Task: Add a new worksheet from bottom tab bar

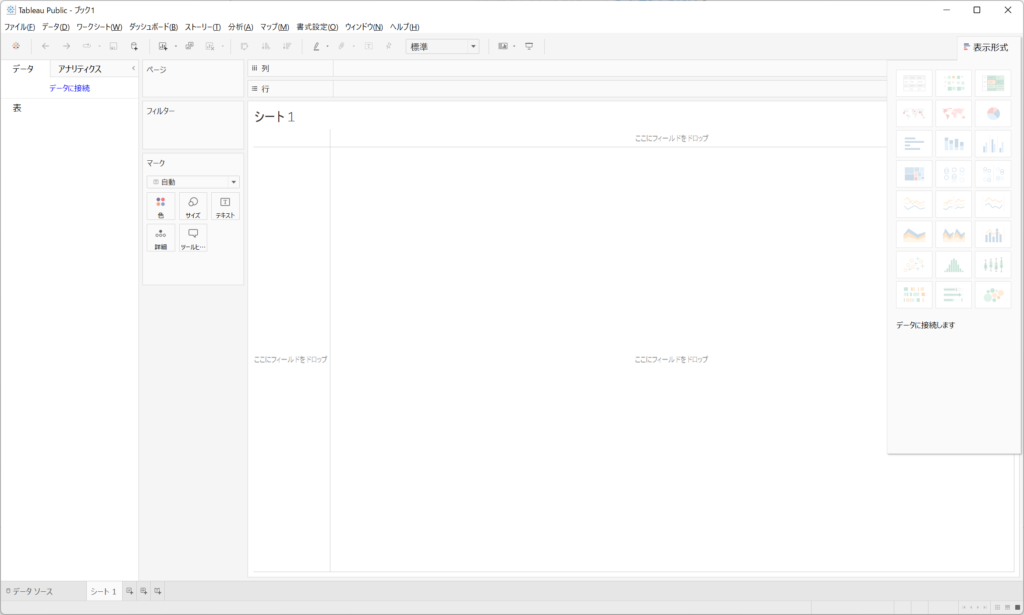Action: pyautogui.click(x=129, y=591)
